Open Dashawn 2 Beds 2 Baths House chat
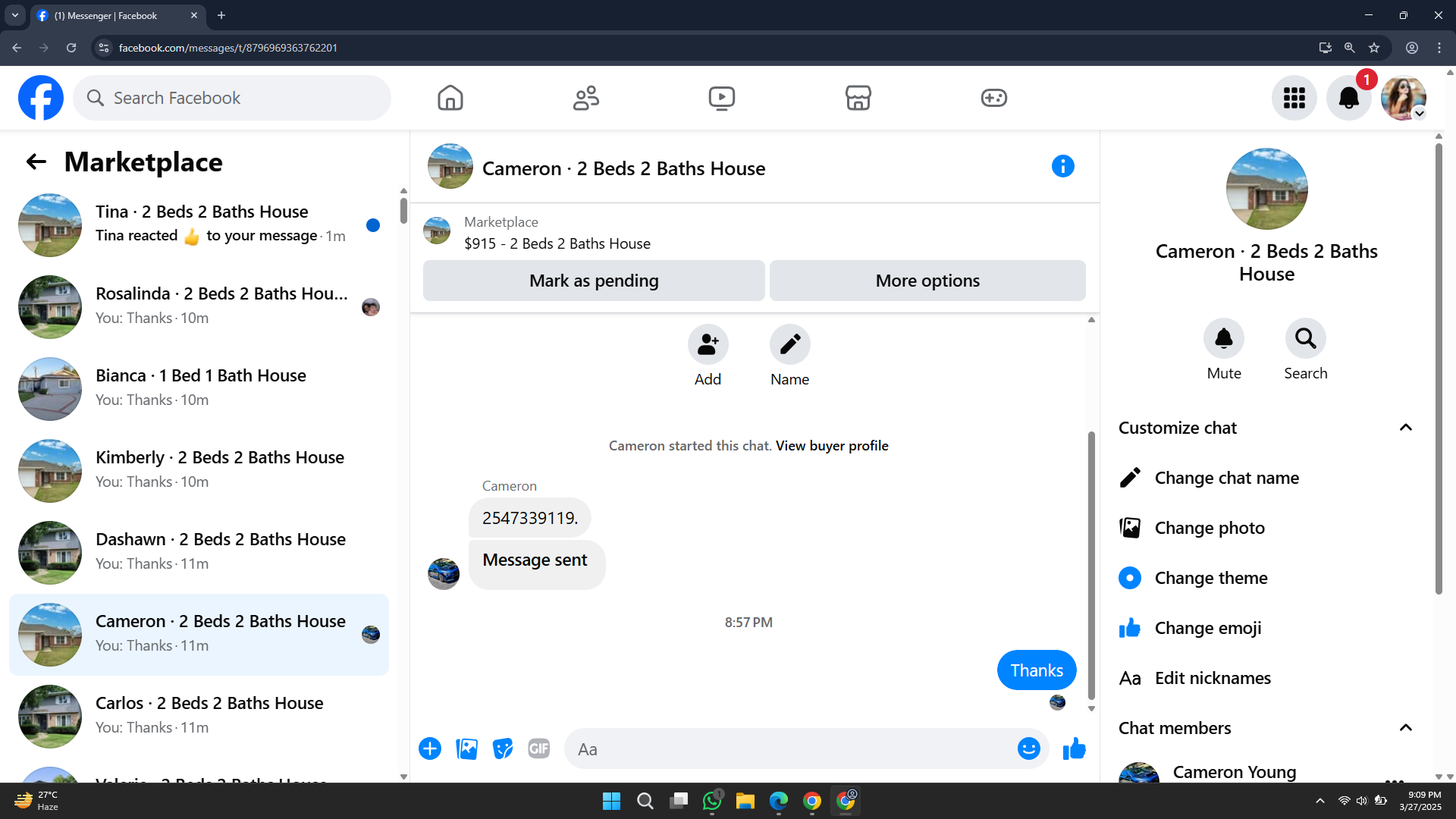Image resolution: width=1456 pixels, height=819 pixels. pos(199,553)
